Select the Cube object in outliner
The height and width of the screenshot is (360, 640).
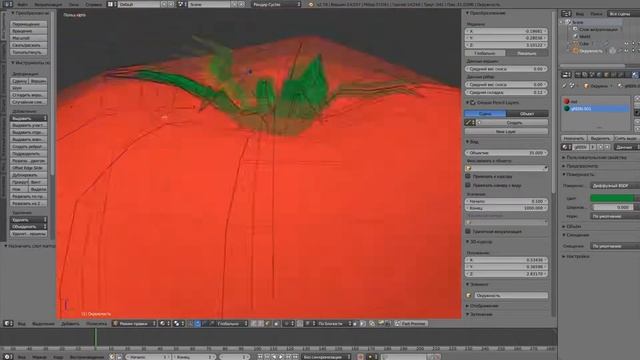pyautogui.click(x=583, y=43)
